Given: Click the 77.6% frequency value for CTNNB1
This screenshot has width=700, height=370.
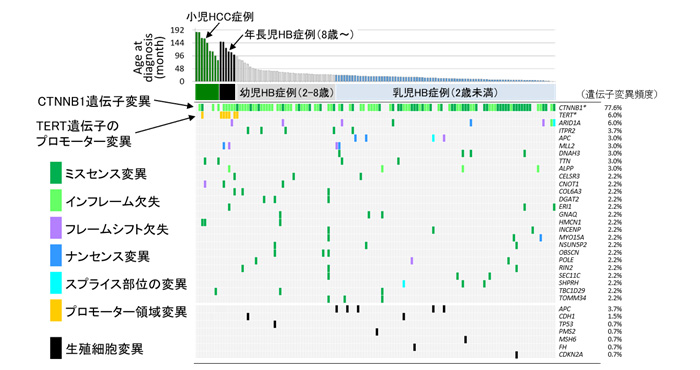Looking at the screenshot, I should [613, 108].
